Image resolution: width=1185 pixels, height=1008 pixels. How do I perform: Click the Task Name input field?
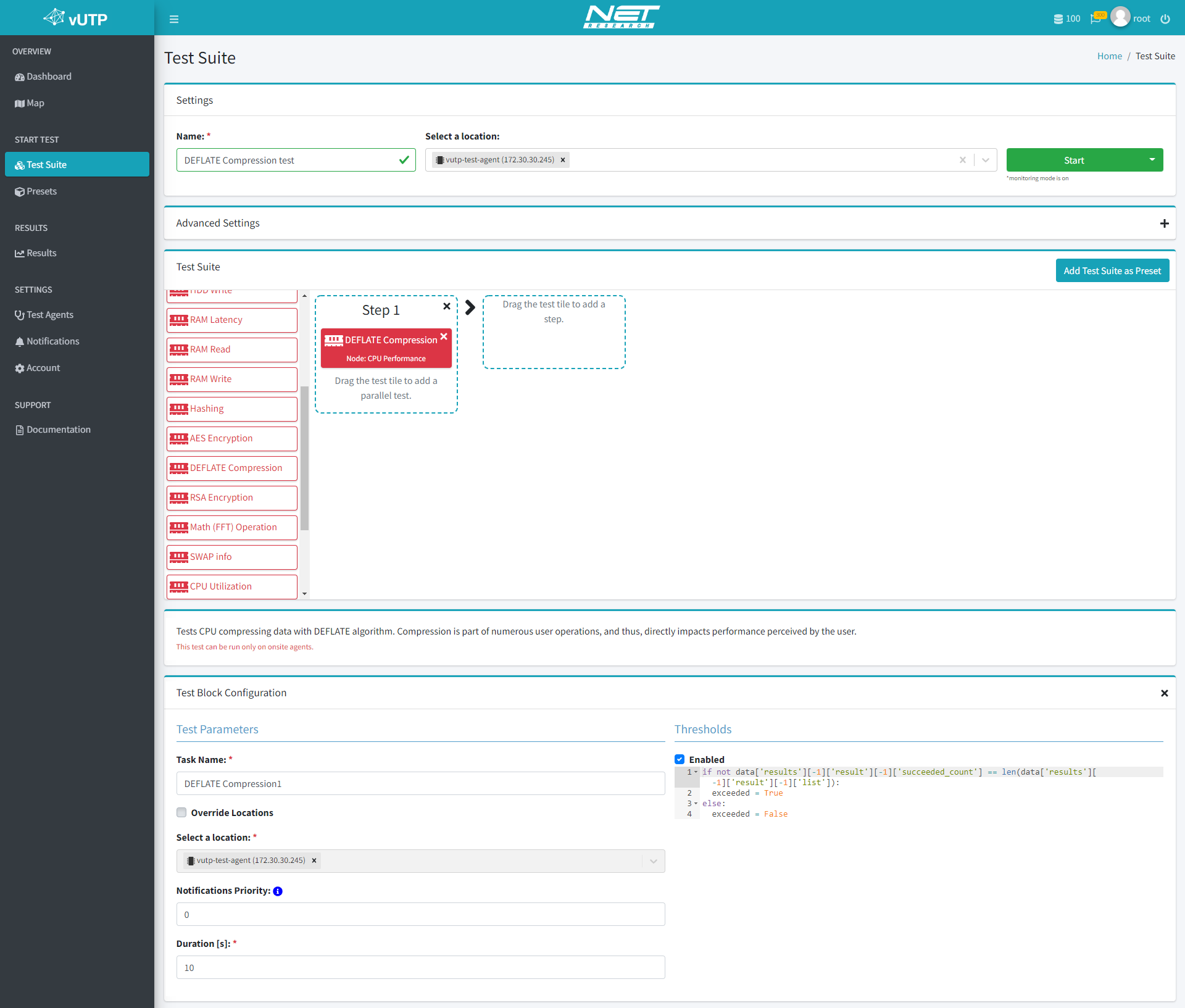[420, 783]
